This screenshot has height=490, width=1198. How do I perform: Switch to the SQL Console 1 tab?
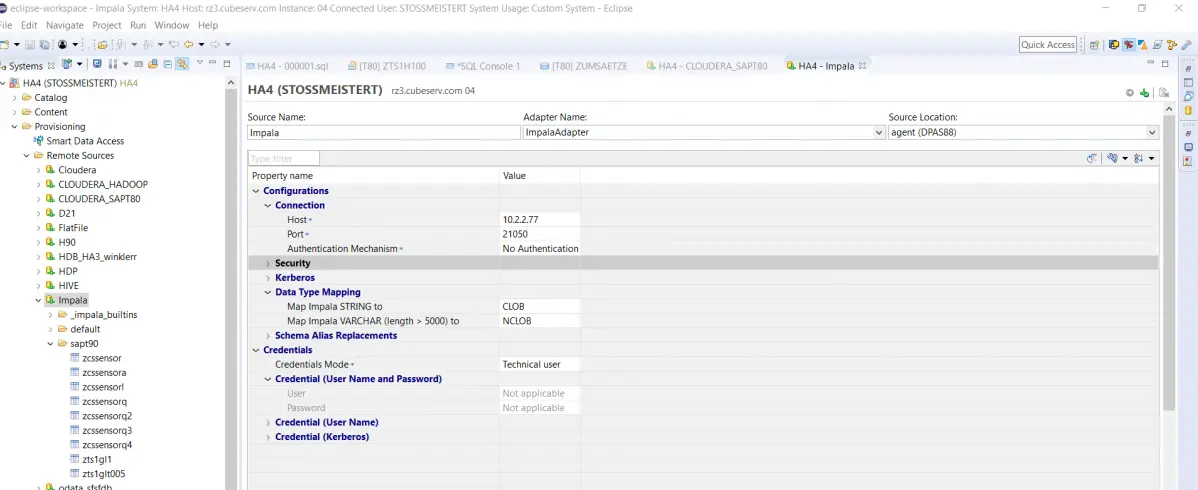(483, 66)
